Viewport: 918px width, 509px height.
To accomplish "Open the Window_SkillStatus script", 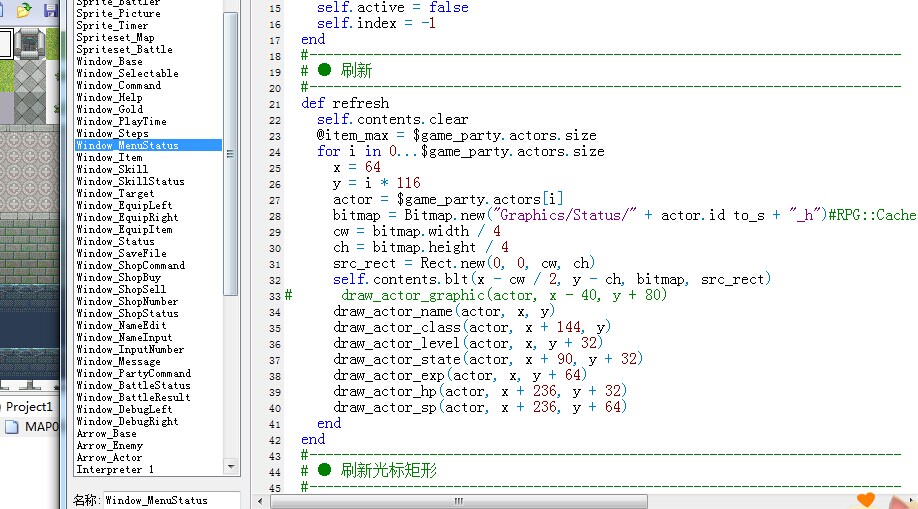I will click(131, 182).
